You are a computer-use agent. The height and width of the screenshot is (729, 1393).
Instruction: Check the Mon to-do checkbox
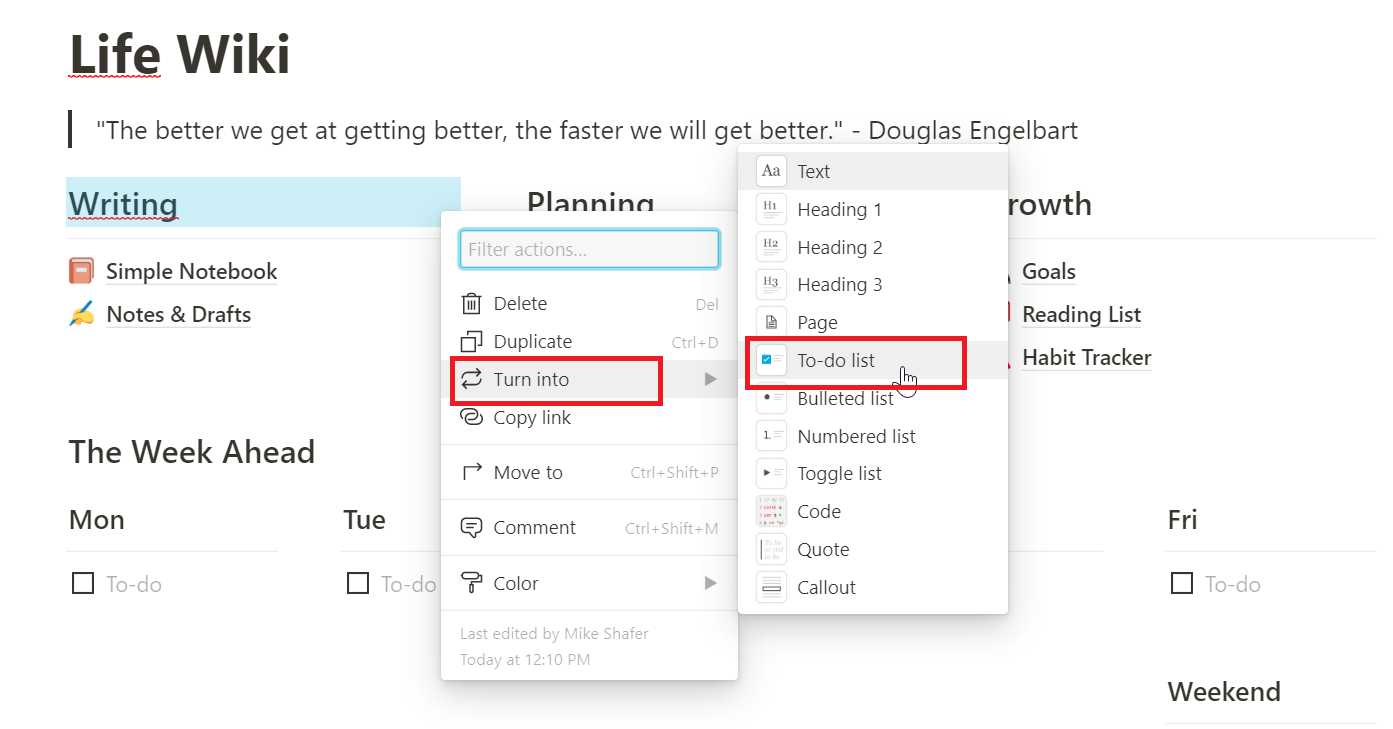click(x=83, y=583)
